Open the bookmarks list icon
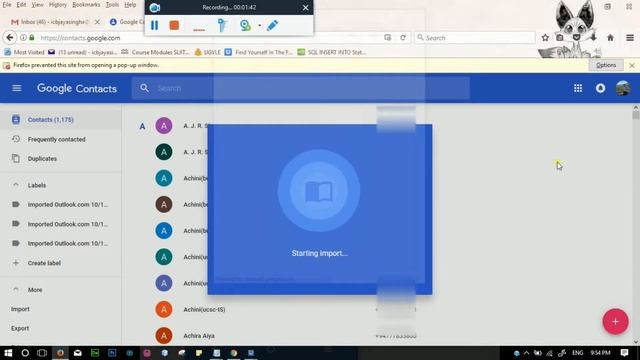The image size is (640, 360). click(x=560, y=38)
